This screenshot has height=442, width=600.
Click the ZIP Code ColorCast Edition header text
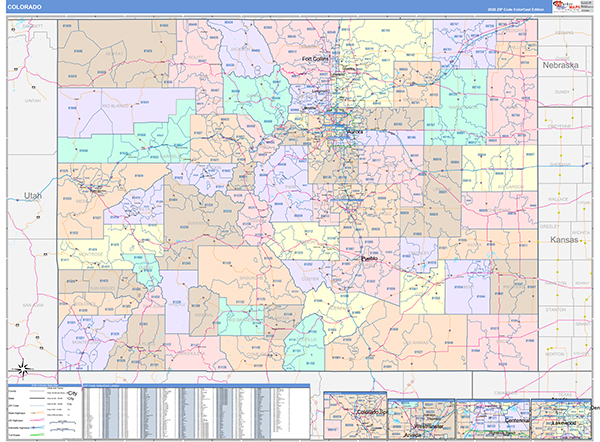coord(515,10)
